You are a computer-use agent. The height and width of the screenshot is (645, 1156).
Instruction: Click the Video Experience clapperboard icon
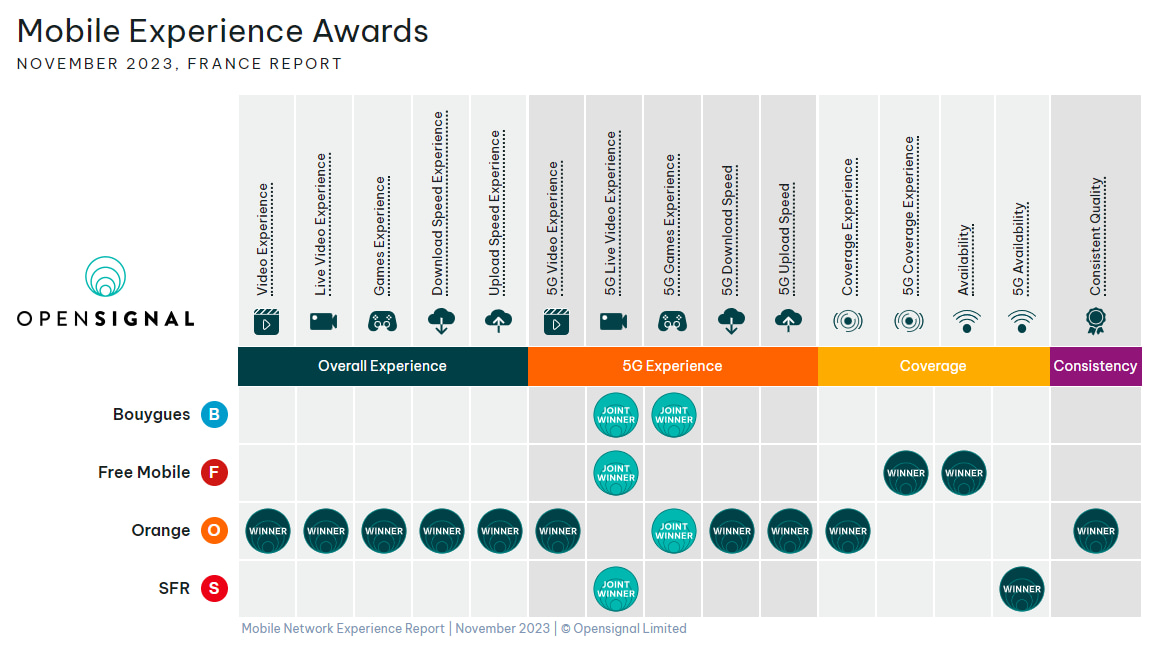coord(266,322)
